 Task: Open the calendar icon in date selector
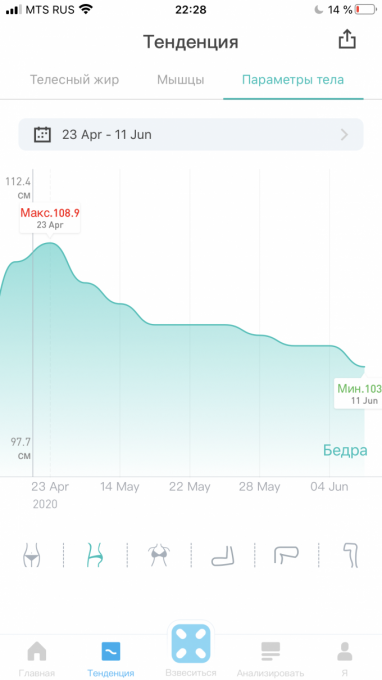click(x=42, y=134)
